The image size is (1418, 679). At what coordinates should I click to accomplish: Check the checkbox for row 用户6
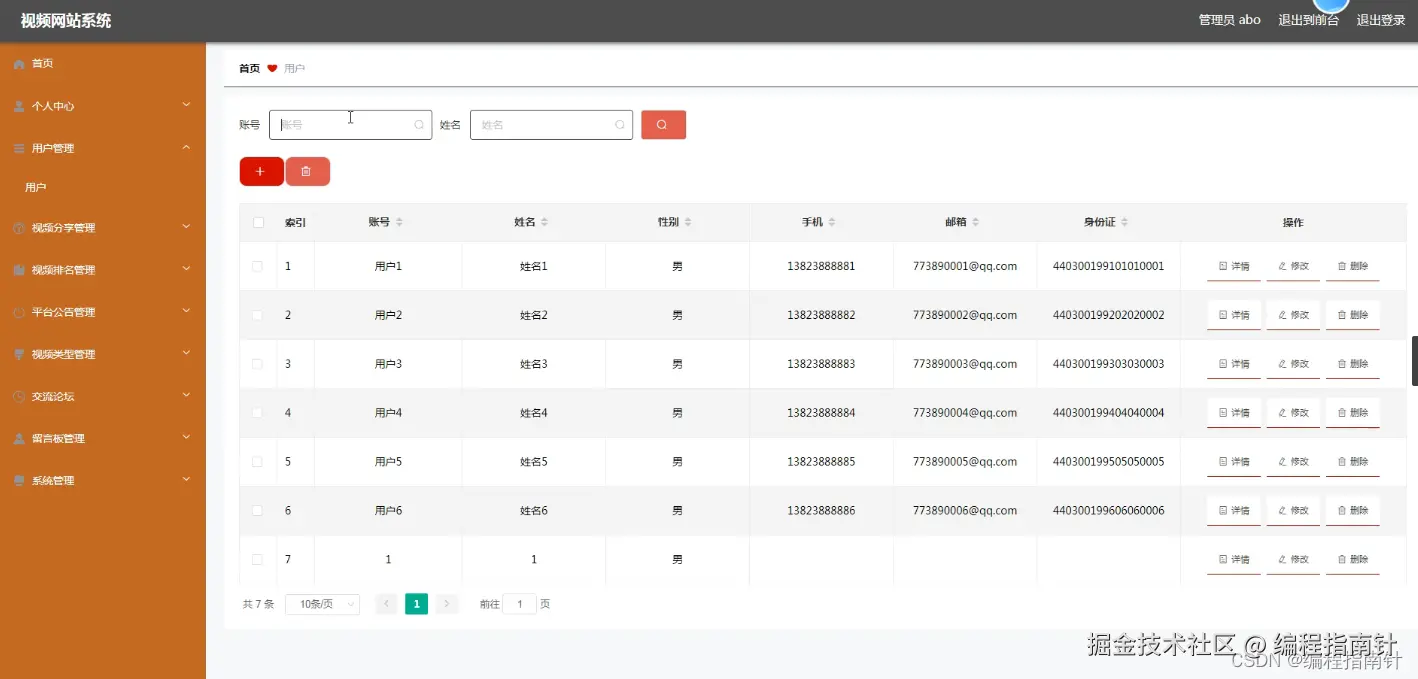[258, 510]
